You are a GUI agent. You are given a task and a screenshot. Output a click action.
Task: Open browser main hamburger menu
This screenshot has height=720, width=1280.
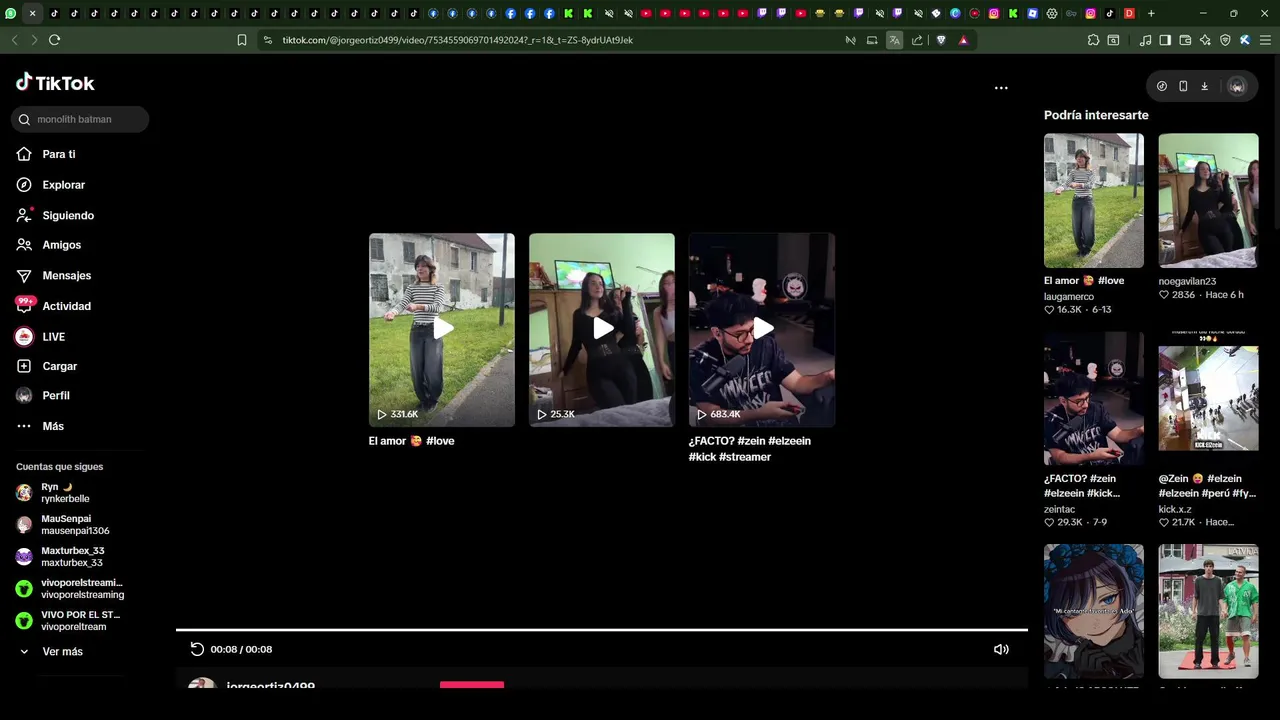1264,40
